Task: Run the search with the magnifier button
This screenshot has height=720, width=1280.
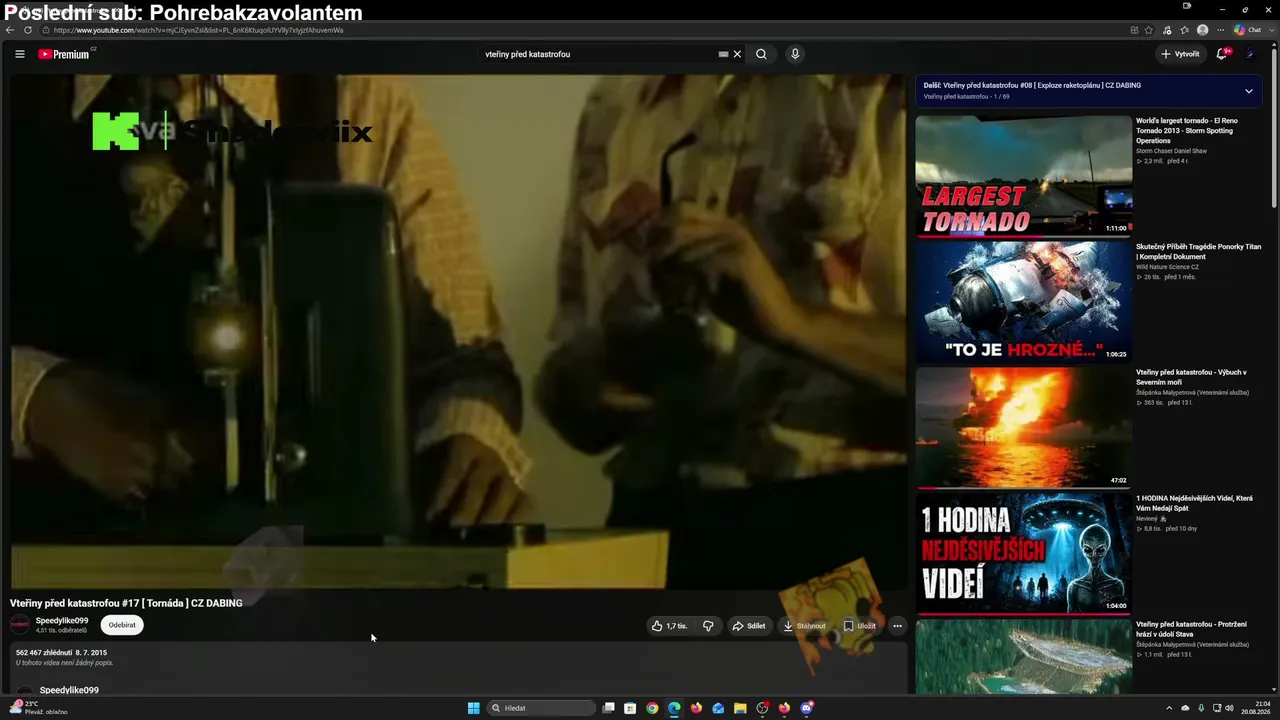Action: tap(761, 54)
